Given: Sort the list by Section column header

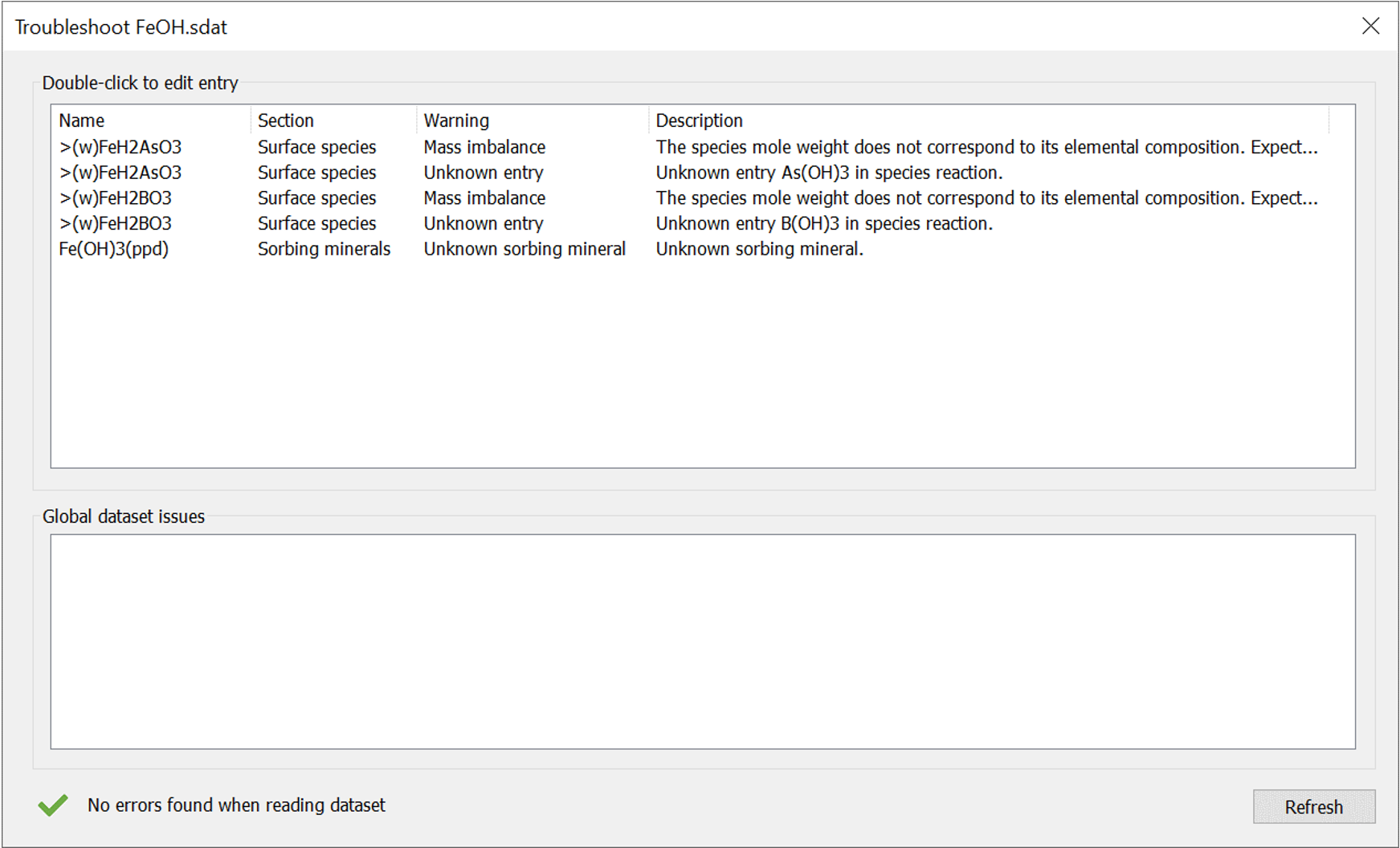Looking at the screenshot, I should 333,120.
